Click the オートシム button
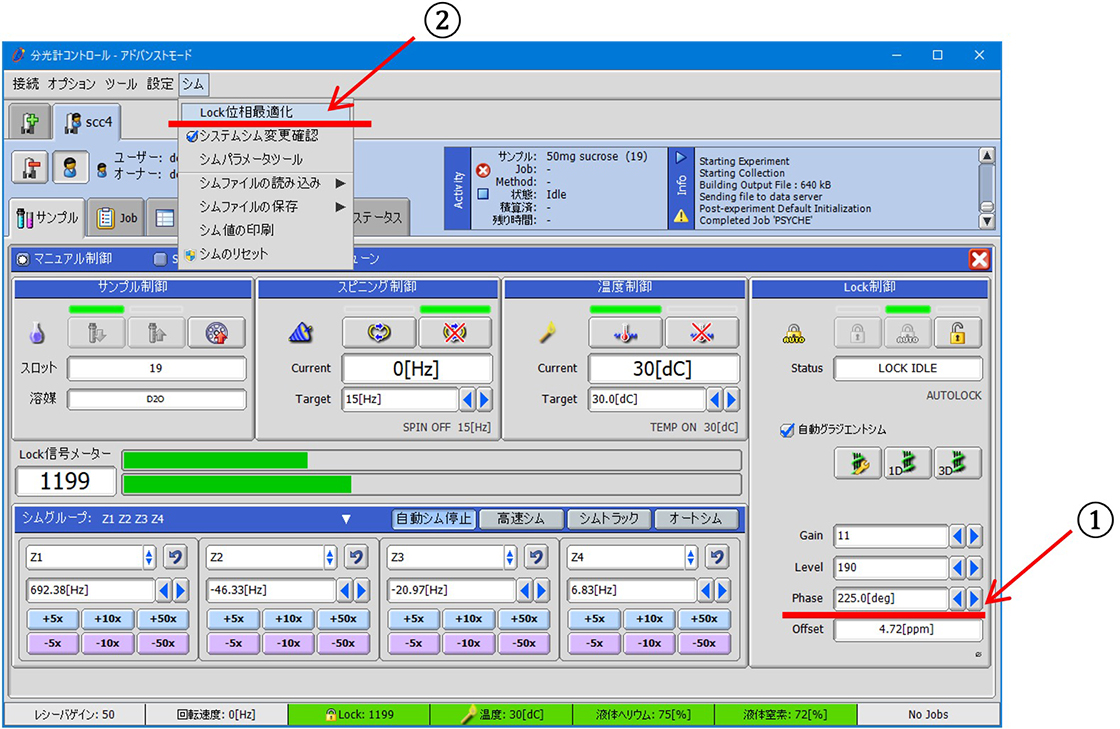1120x729 pixels. (x=695, y=519)
